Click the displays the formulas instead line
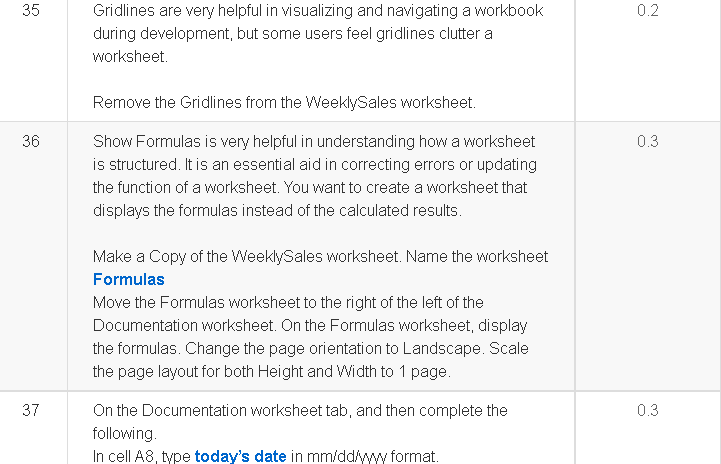 [277, 211]
